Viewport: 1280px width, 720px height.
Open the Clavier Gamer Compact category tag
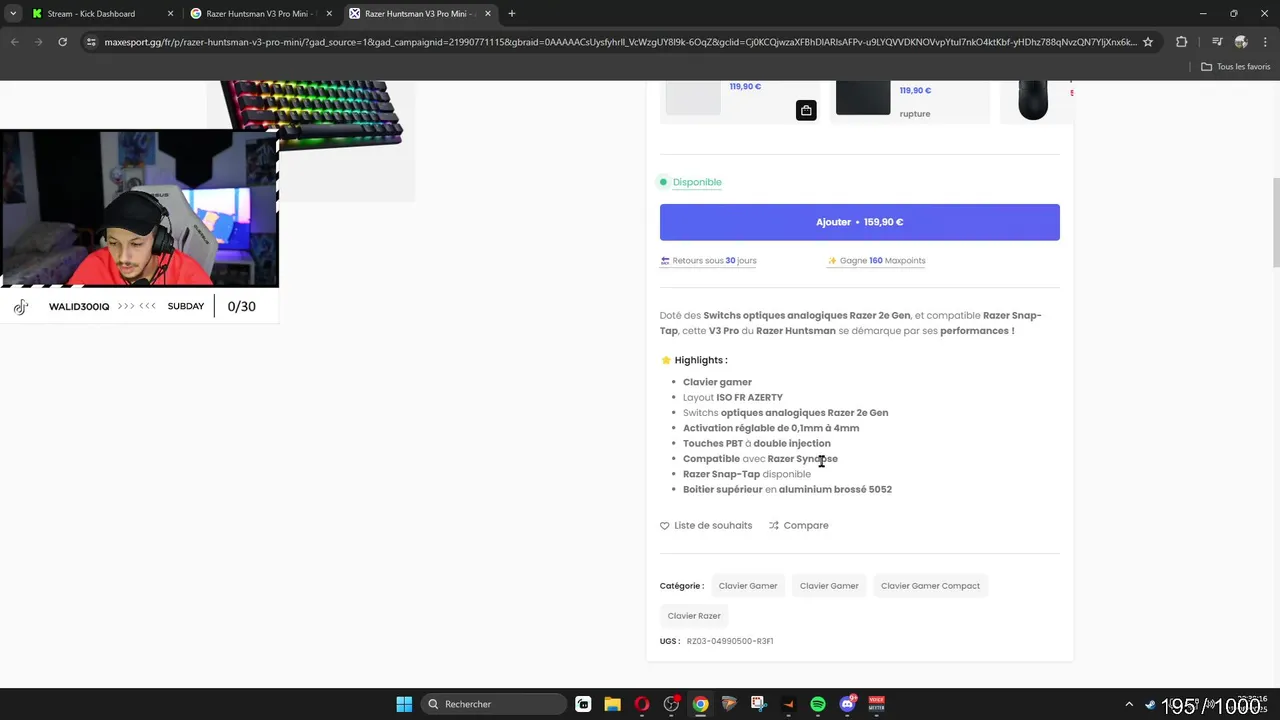pyautogui.click(x=930, y=586)
